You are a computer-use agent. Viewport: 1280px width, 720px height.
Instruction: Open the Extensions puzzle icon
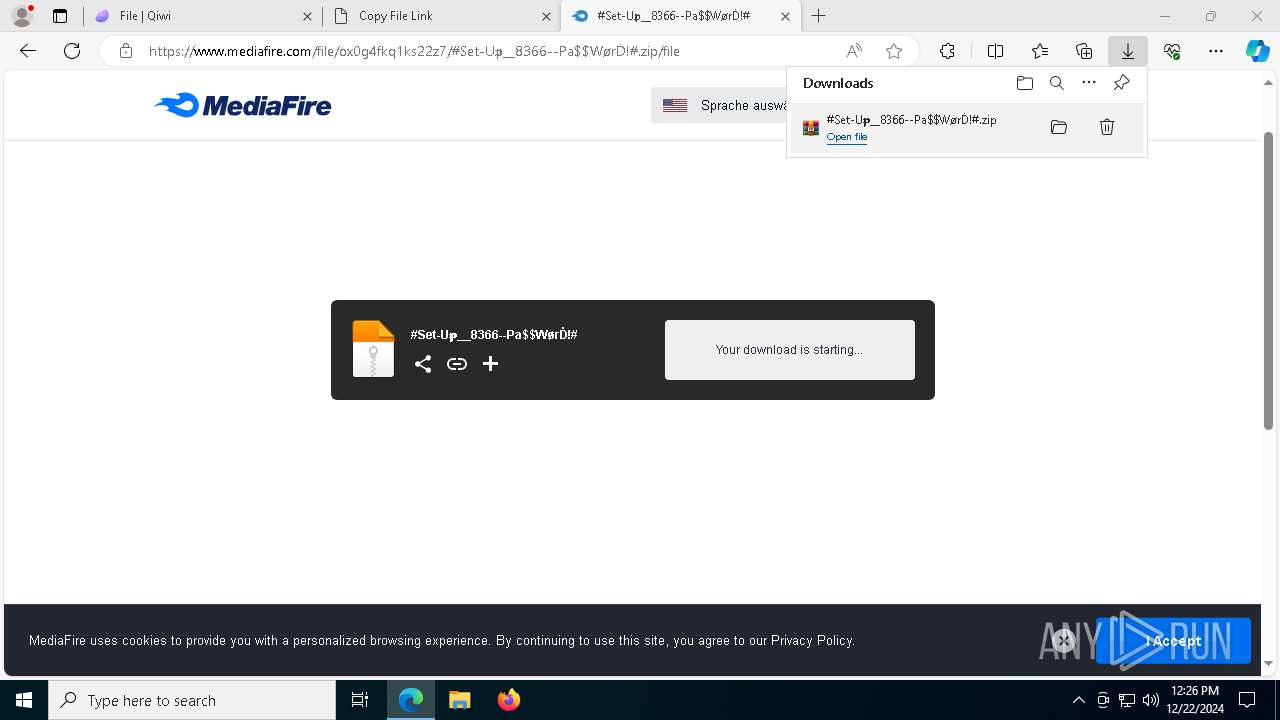(947, 51)
